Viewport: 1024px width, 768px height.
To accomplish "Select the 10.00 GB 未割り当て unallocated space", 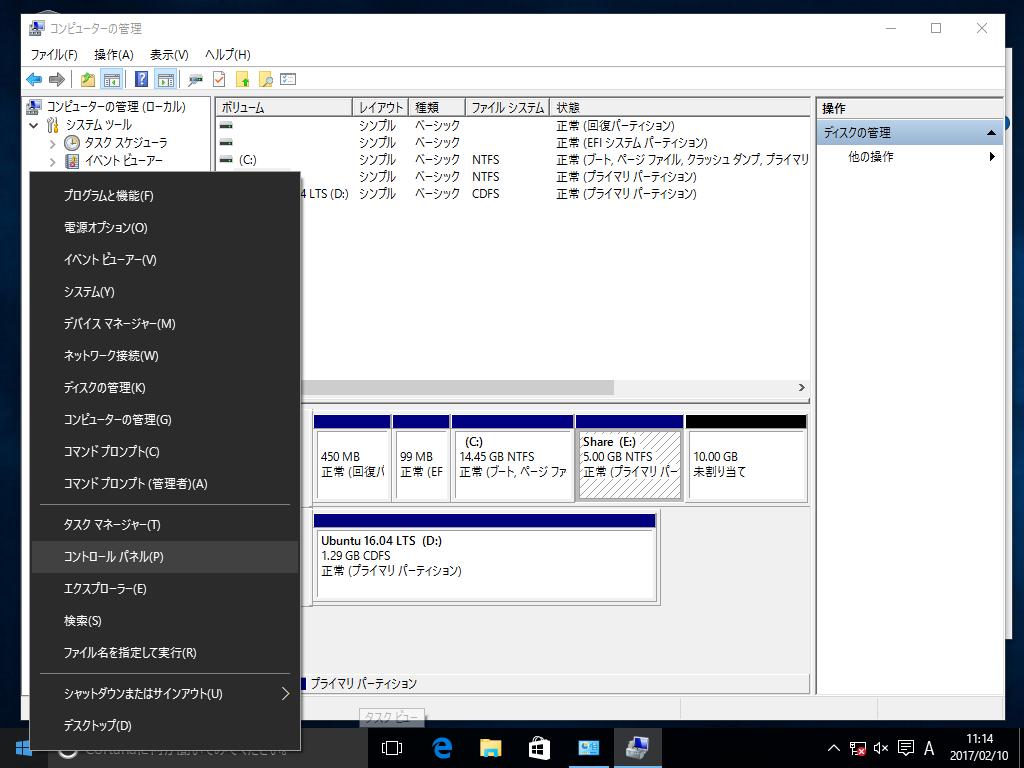I will pos(746,458).
